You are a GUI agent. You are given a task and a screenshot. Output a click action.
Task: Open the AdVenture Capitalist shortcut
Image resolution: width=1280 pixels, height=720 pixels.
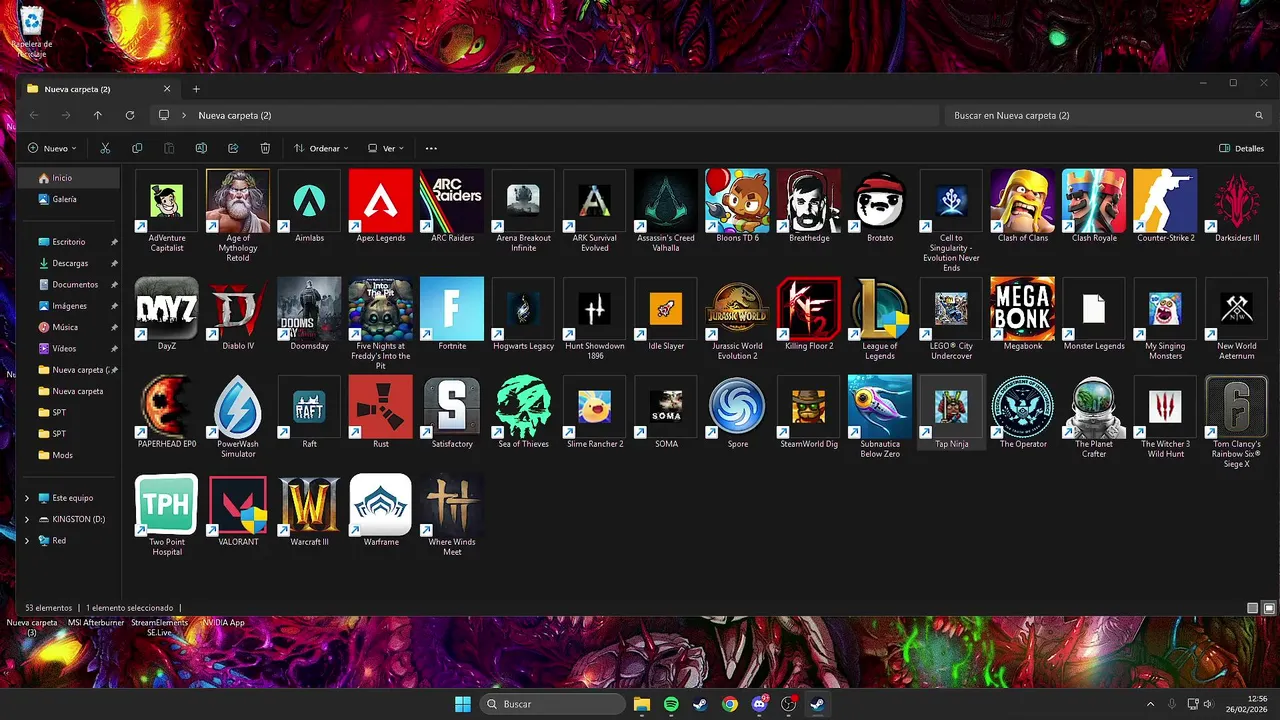pos(167,201)
